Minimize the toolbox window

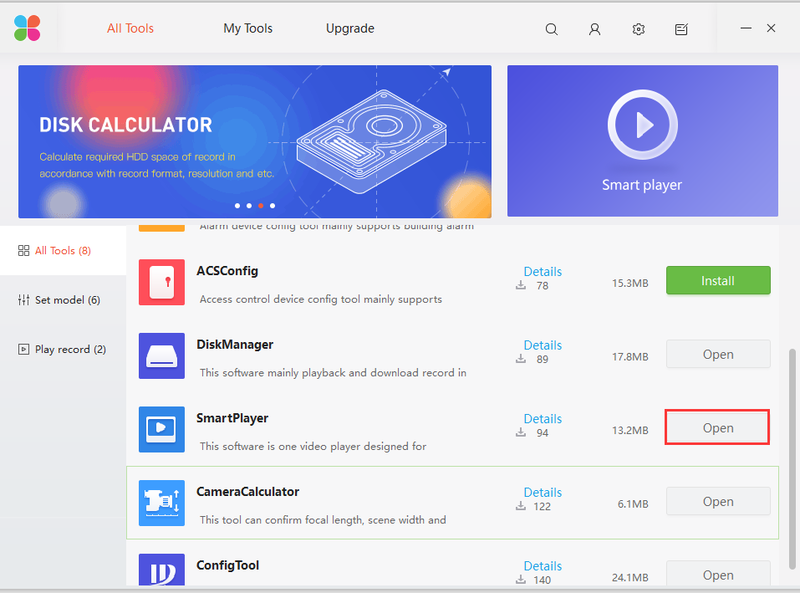click(x=746, y=28)
